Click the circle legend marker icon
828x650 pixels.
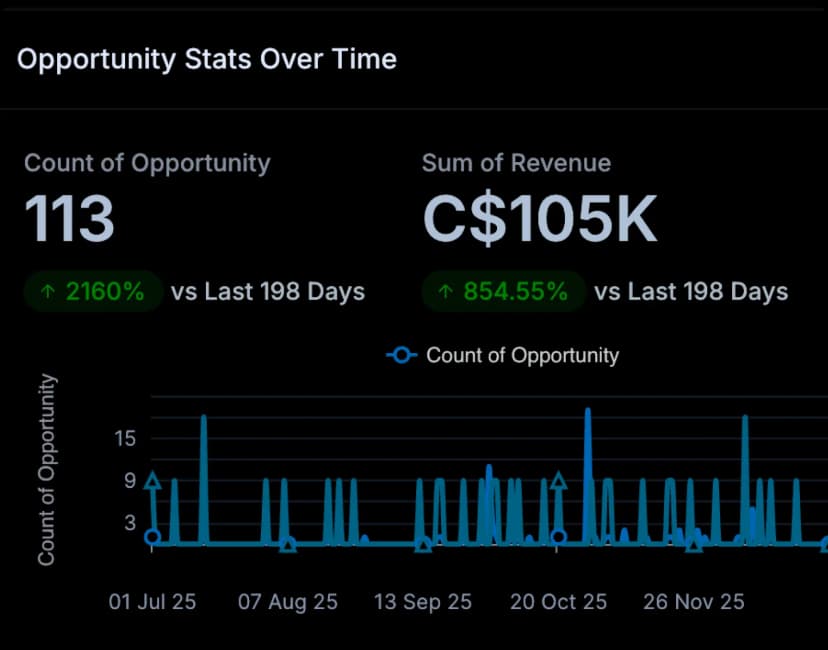pyautogui.click(x=402, y=355)
